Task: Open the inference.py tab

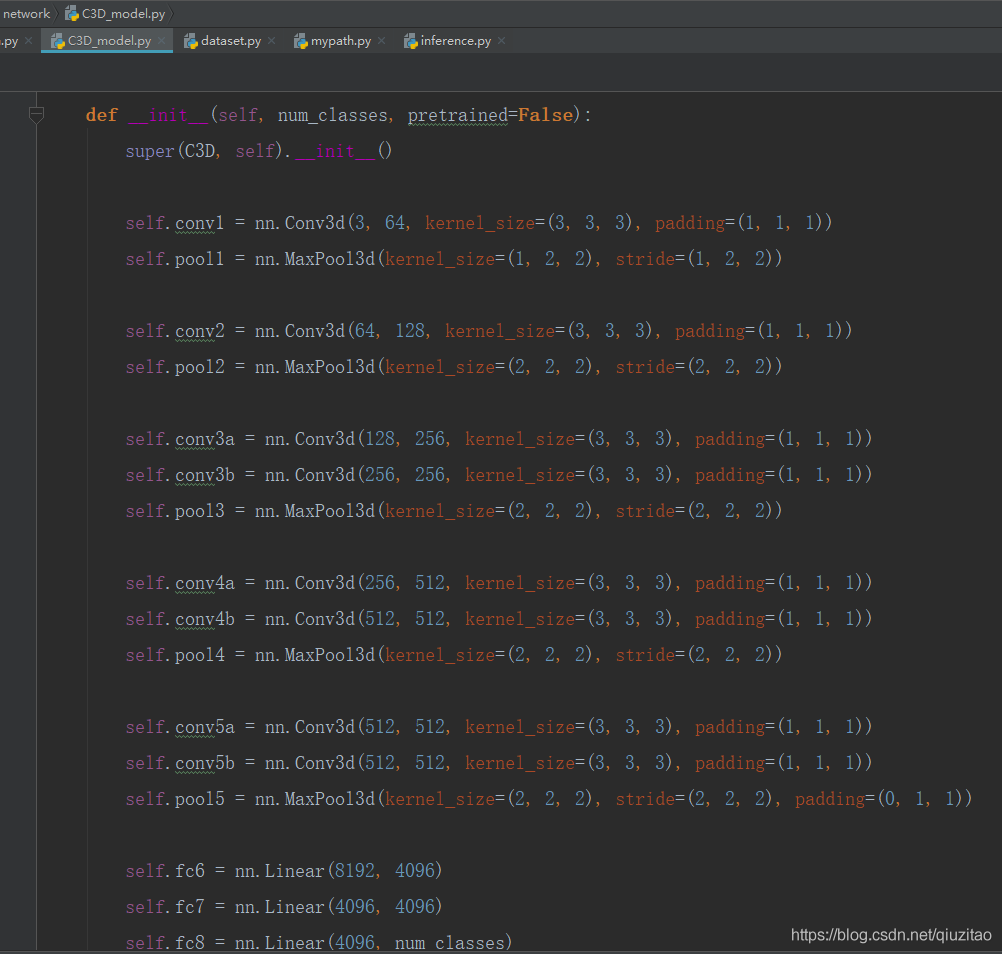Action: coord(456,41)
